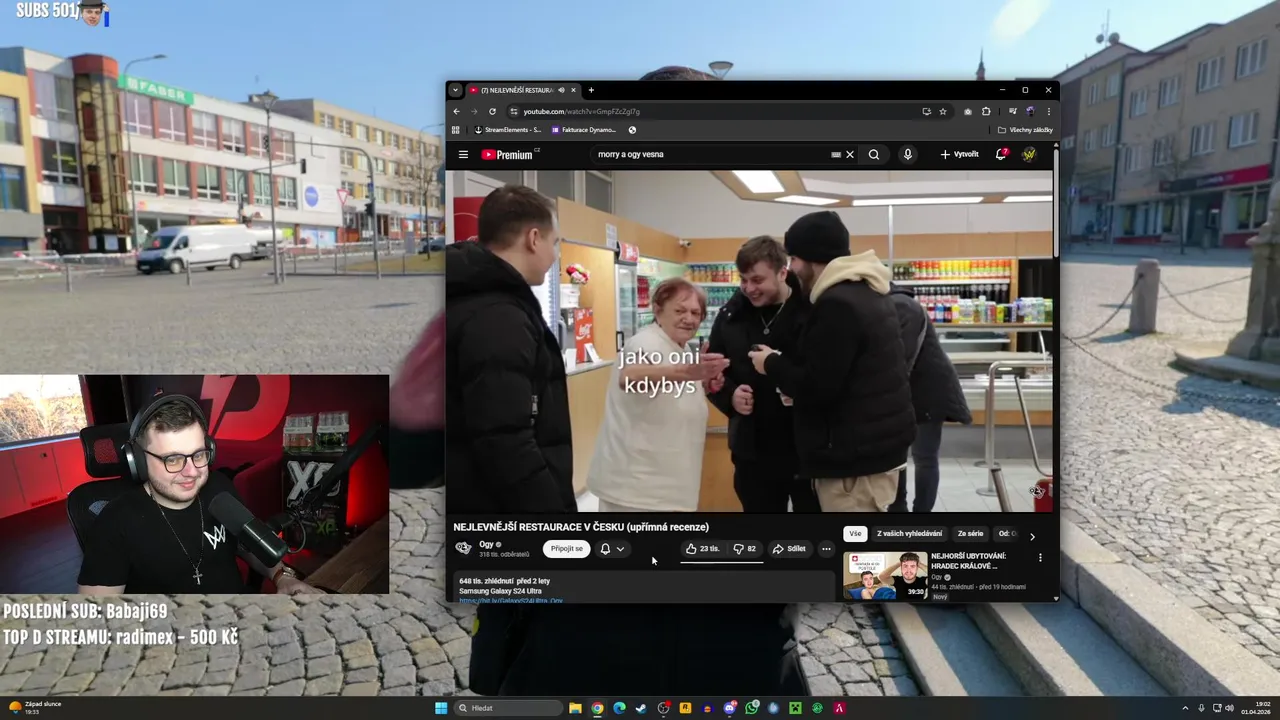Open the Západ slunce weather widget
The width and height of the screenshot is (1280, 720).
pyautogui.click(x=36, y=707)
